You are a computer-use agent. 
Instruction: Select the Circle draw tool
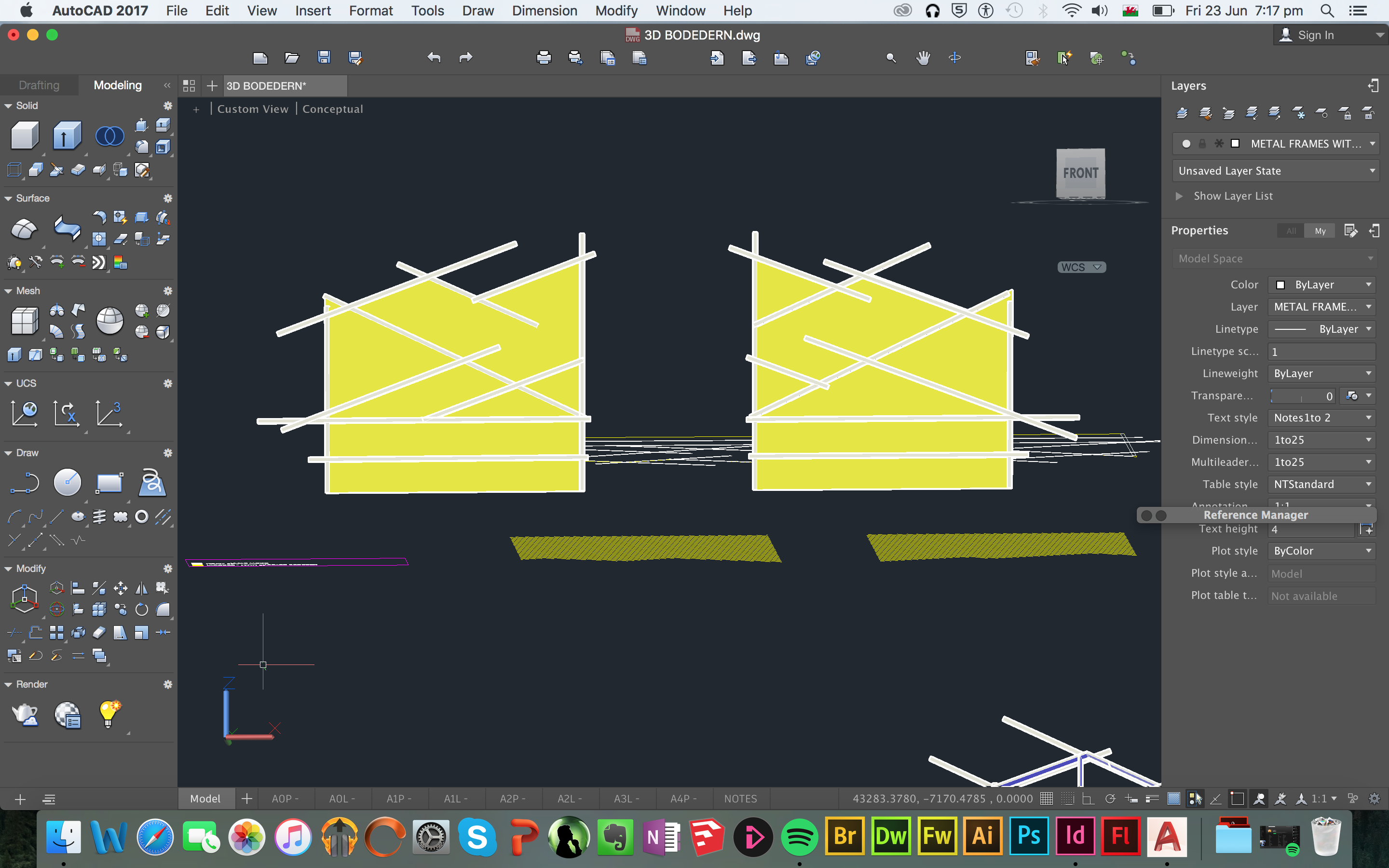[67, 482]
